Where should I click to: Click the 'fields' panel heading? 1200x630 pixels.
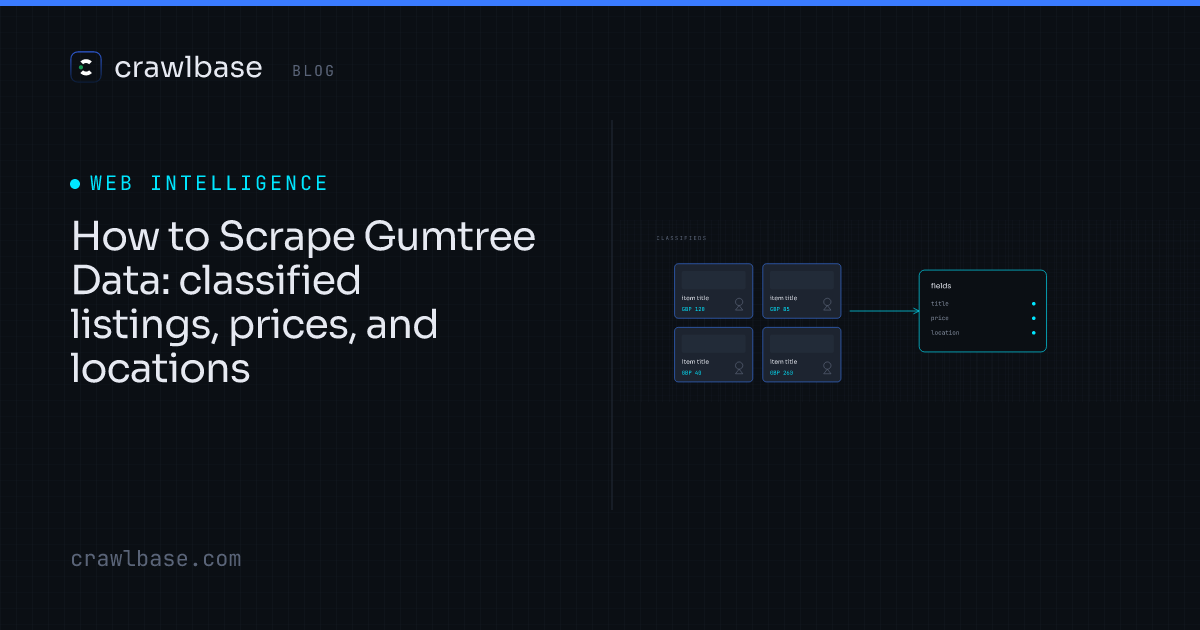click(941, 286)
